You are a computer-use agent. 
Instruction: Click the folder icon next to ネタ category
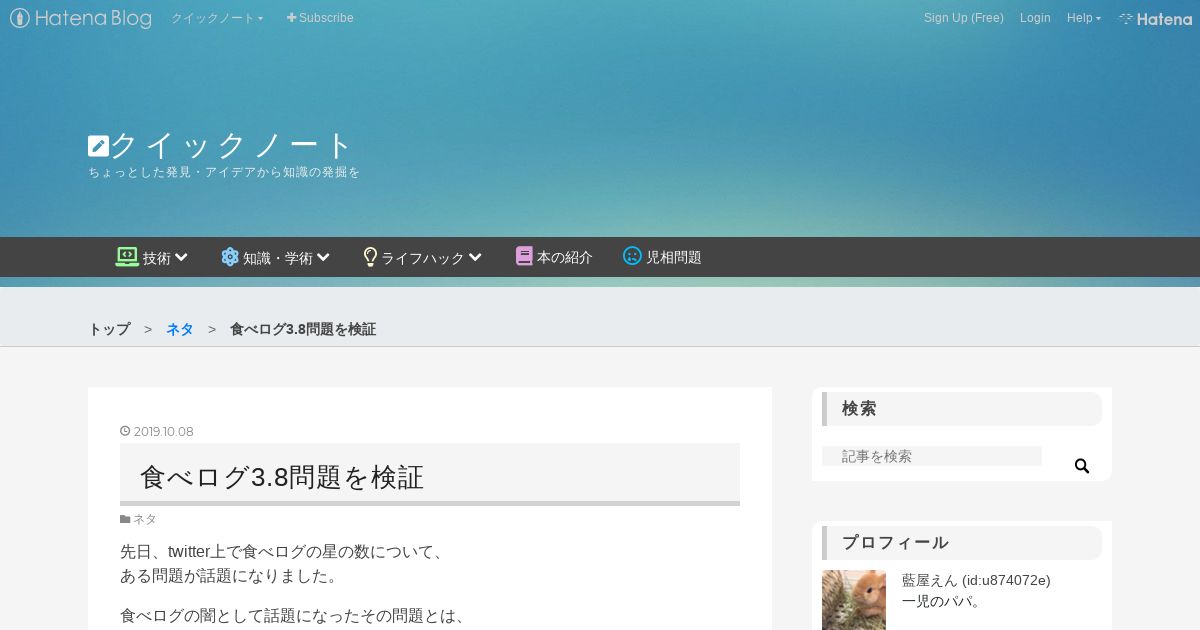click(125, 519)
